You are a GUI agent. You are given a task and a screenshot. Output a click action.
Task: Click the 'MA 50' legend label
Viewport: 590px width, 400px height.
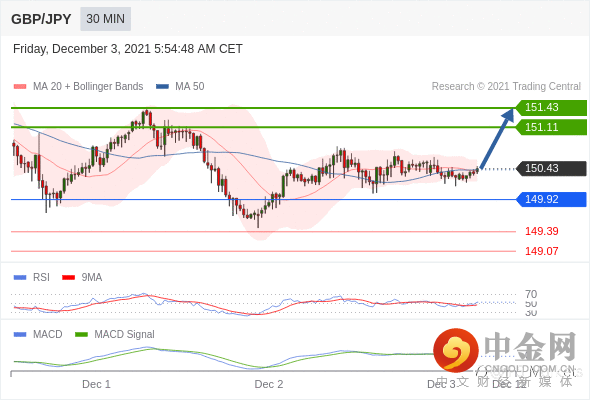pyautogui.click(x=190, y=87)
